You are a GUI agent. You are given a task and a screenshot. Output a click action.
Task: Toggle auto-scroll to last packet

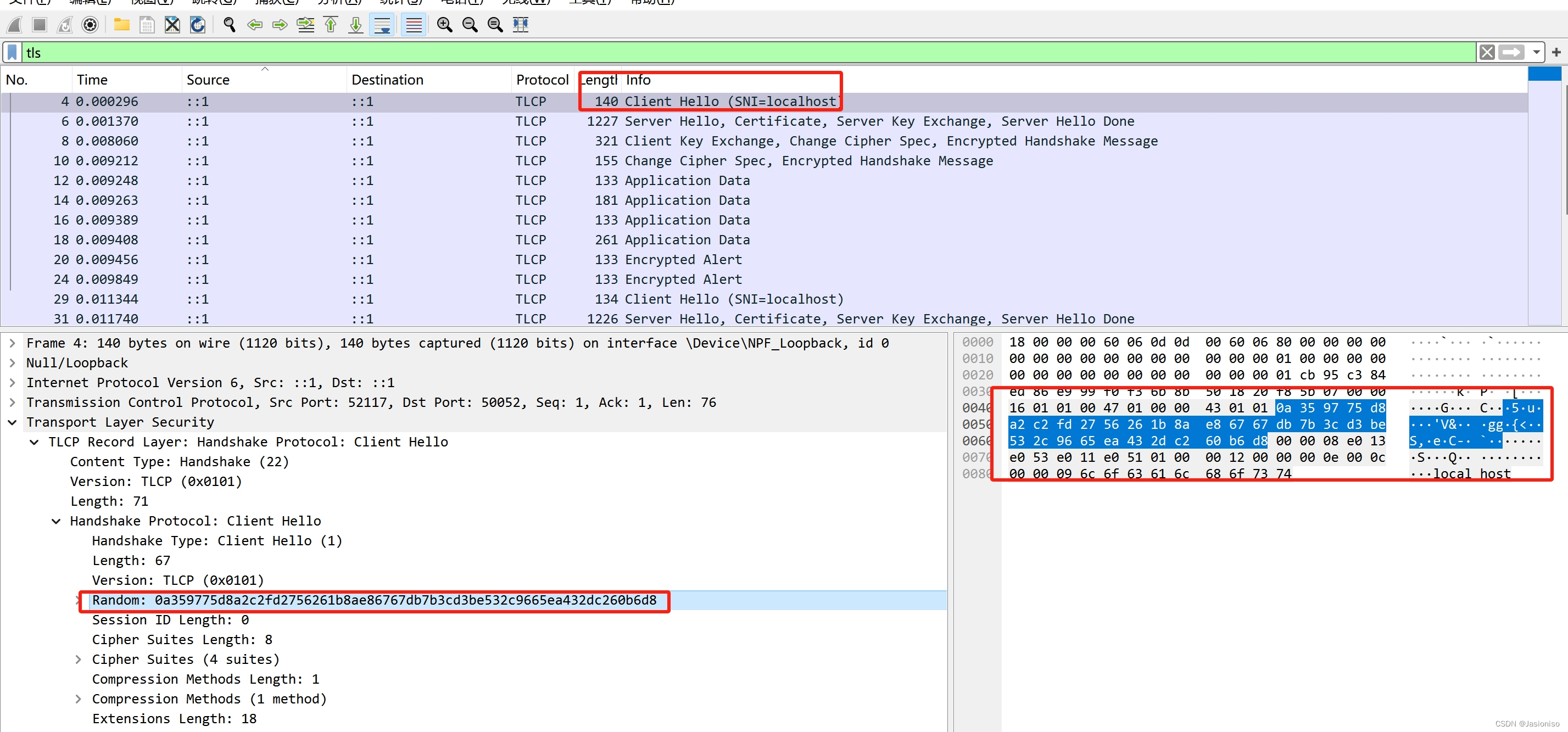click(x=382, y=25)
